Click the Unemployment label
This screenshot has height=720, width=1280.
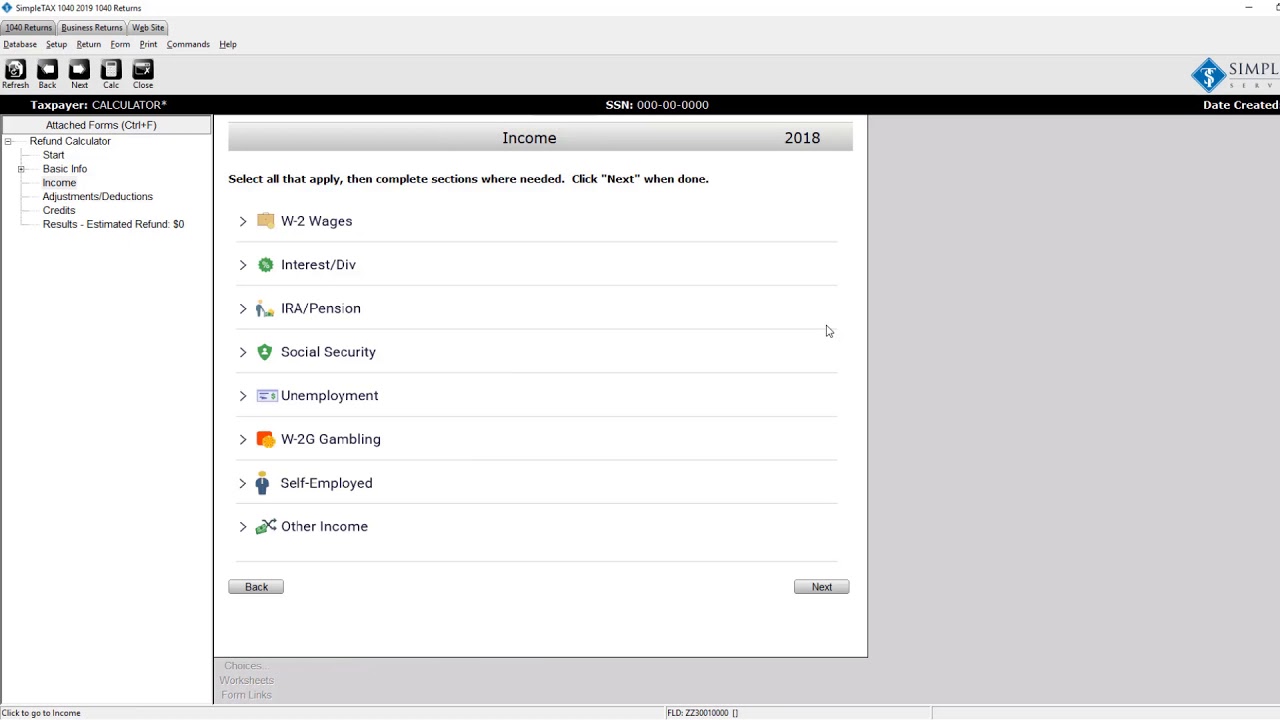tap(329, 396)
